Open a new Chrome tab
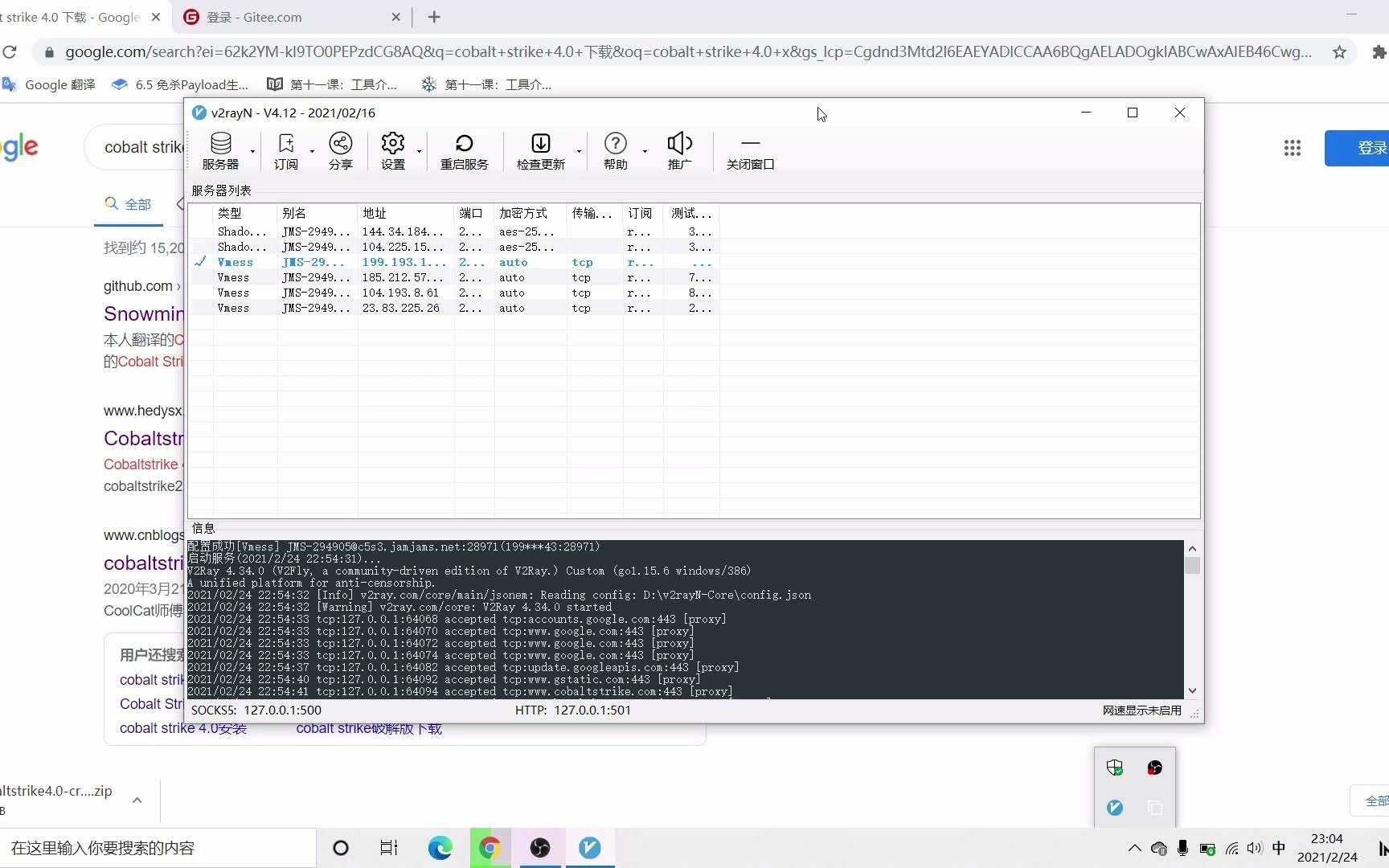 (x=434, y=17)
